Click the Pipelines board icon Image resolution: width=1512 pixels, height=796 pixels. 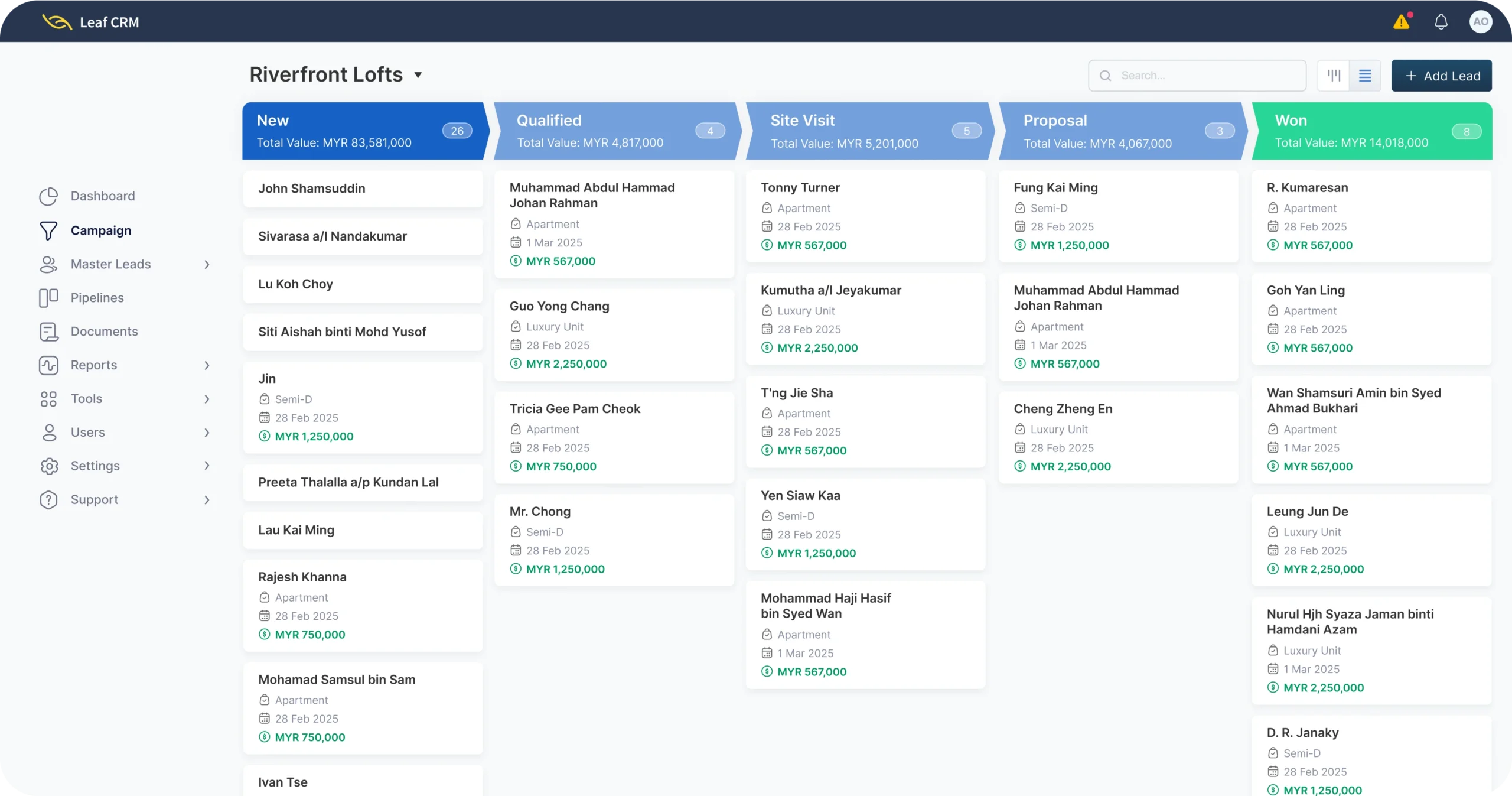[x=48, y=298]
